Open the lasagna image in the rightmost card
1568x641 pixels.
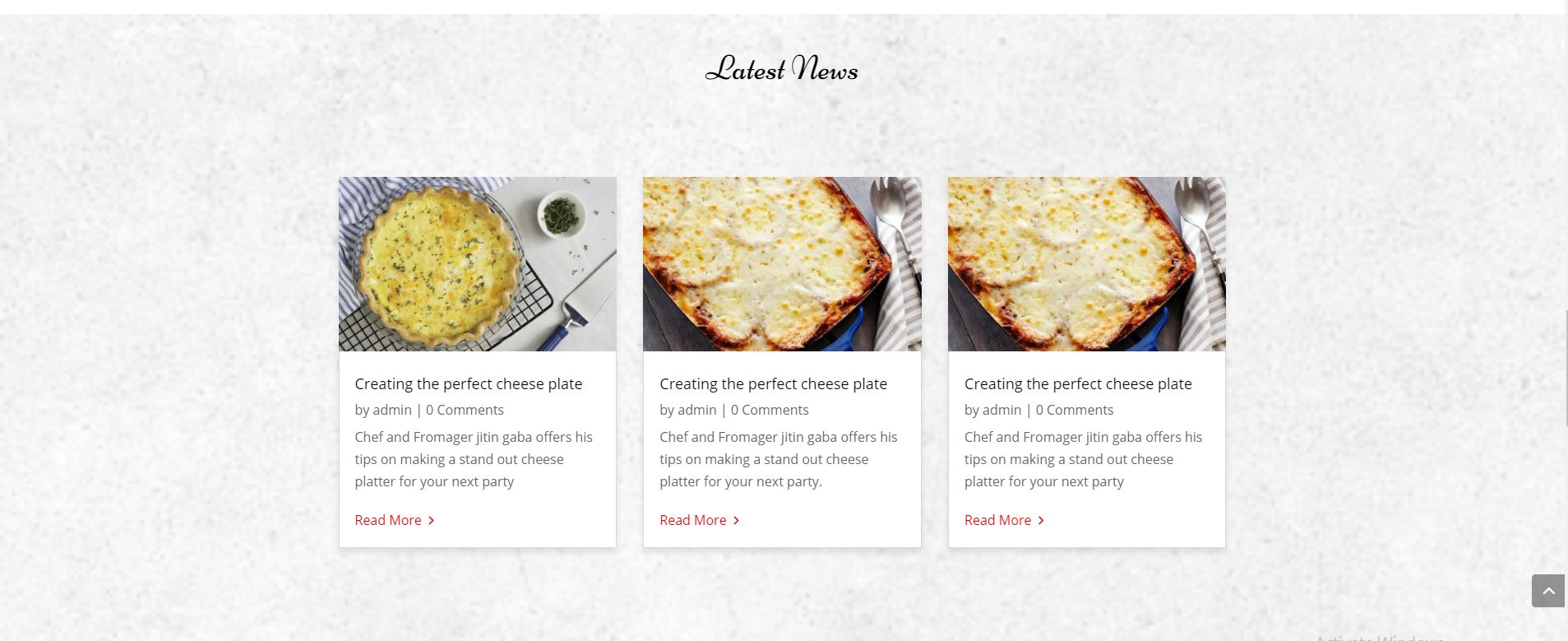pyautogui.click(x=1086, y=264)
